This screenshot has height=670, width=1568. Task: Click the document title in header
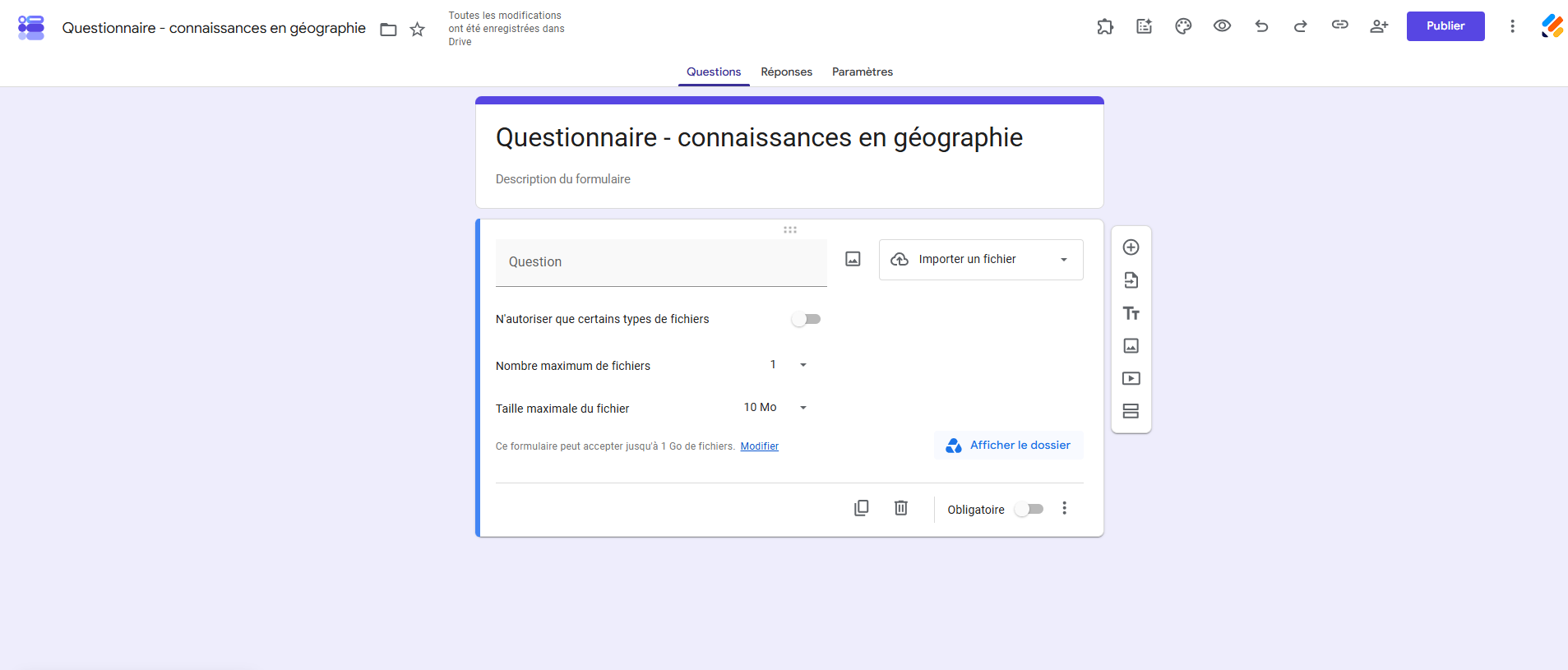pyautogui.click(x=214, y=28)
